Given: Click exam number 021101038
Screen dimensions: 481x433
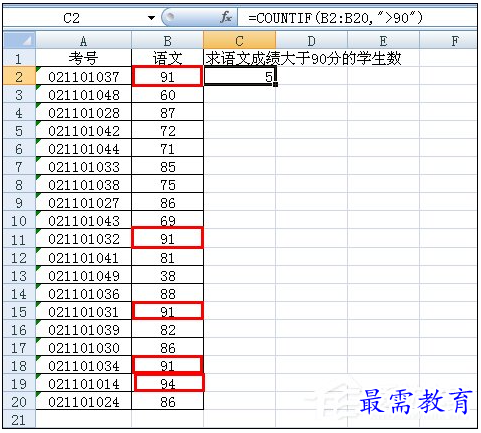Looking at the screenshot, I should [x=83, y=185].
